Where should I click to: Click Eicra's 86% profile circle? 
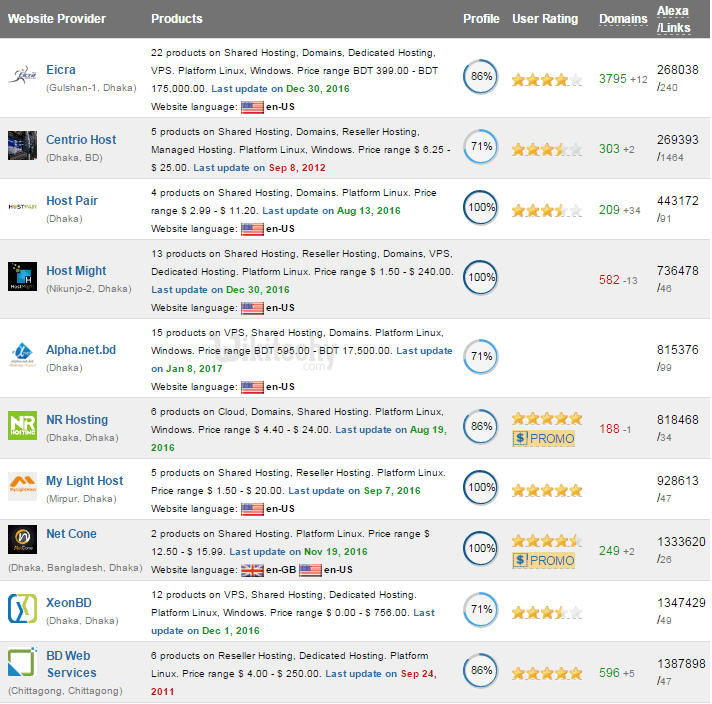pyautogui.click(x=481, y=76)
